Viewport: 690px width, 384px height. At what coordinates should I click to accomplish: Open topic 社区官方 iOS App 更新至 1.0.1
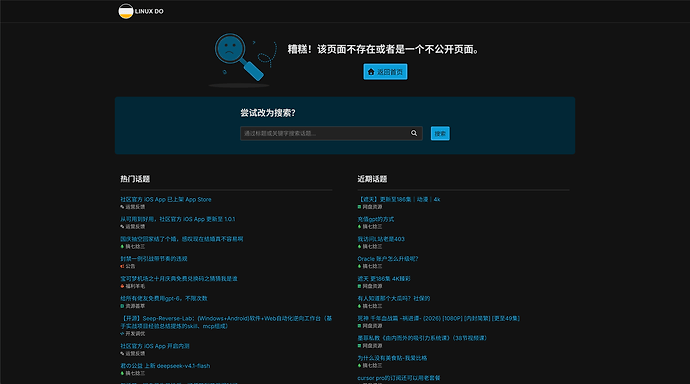[x=178, y=219]
